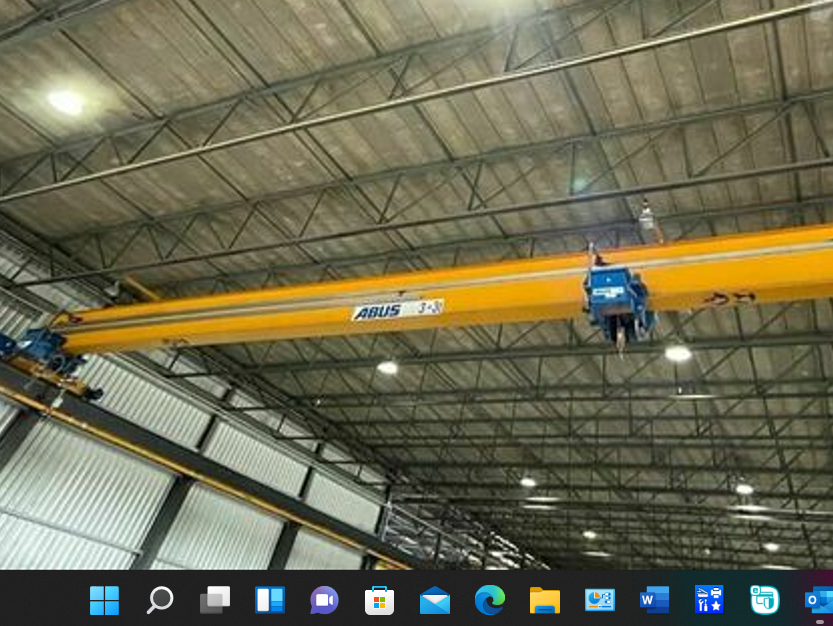Open the Mail app
Image resolution: width=833 pixels, height=626 pixels.
pyautogui.click(x=435, y=600)
